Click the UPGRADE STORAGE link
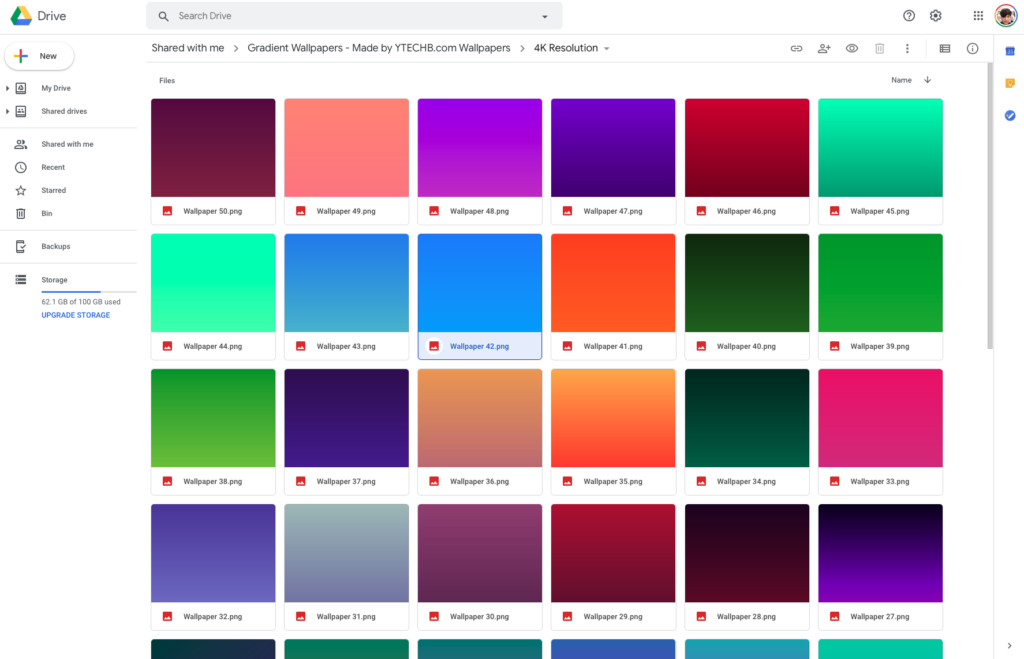1024x659 pixels. tap(75, 315)
